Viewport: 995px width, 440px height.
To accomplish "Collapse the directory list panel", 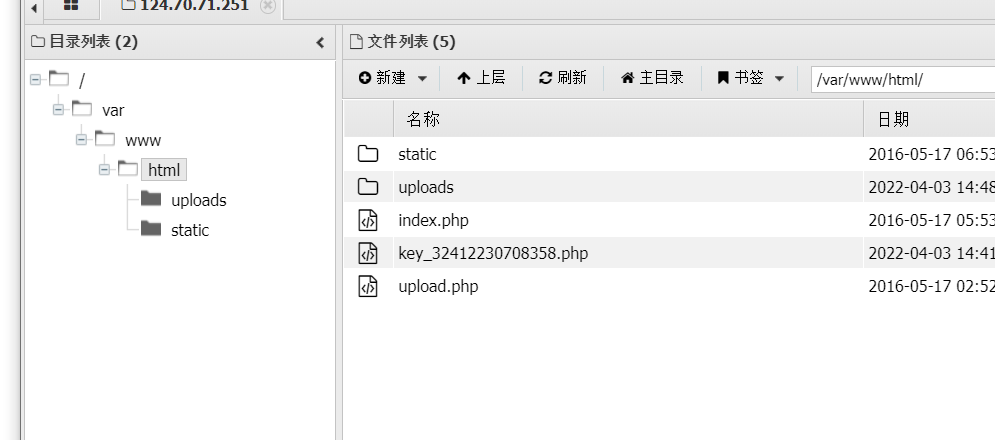I will click(320, 43).
